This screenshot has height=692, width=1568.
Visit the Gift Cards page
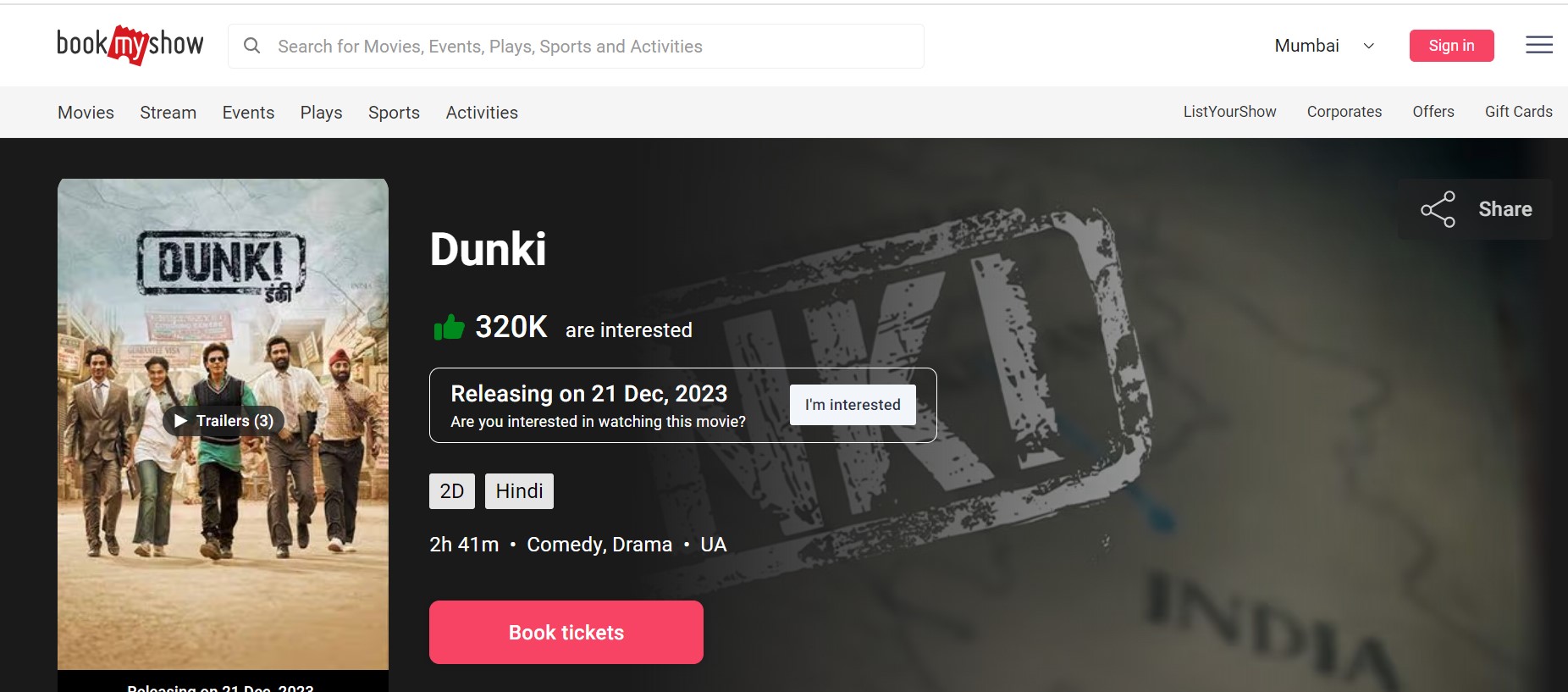point(1518,112)
